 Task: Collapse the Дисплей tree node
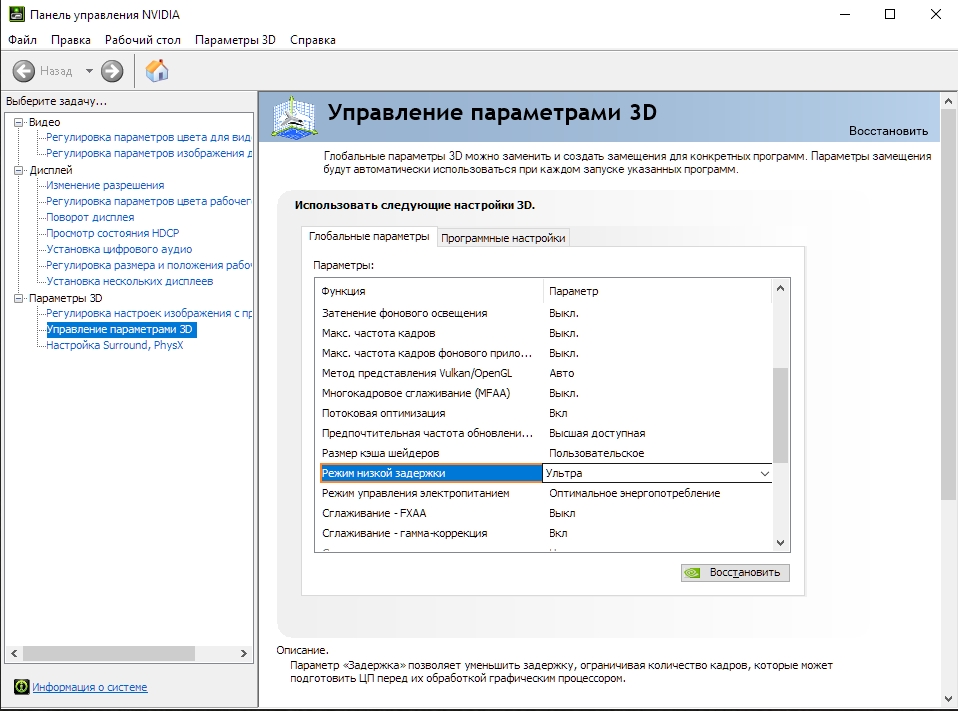pyautogui.click(x=19, y=170)
